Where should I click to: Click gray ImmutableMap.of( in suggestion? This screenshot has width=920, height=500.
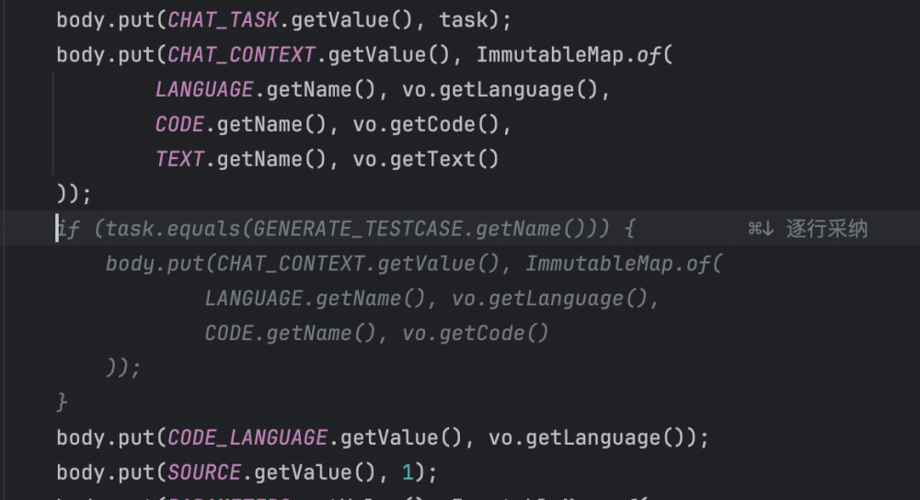click(x=624, y=263)
